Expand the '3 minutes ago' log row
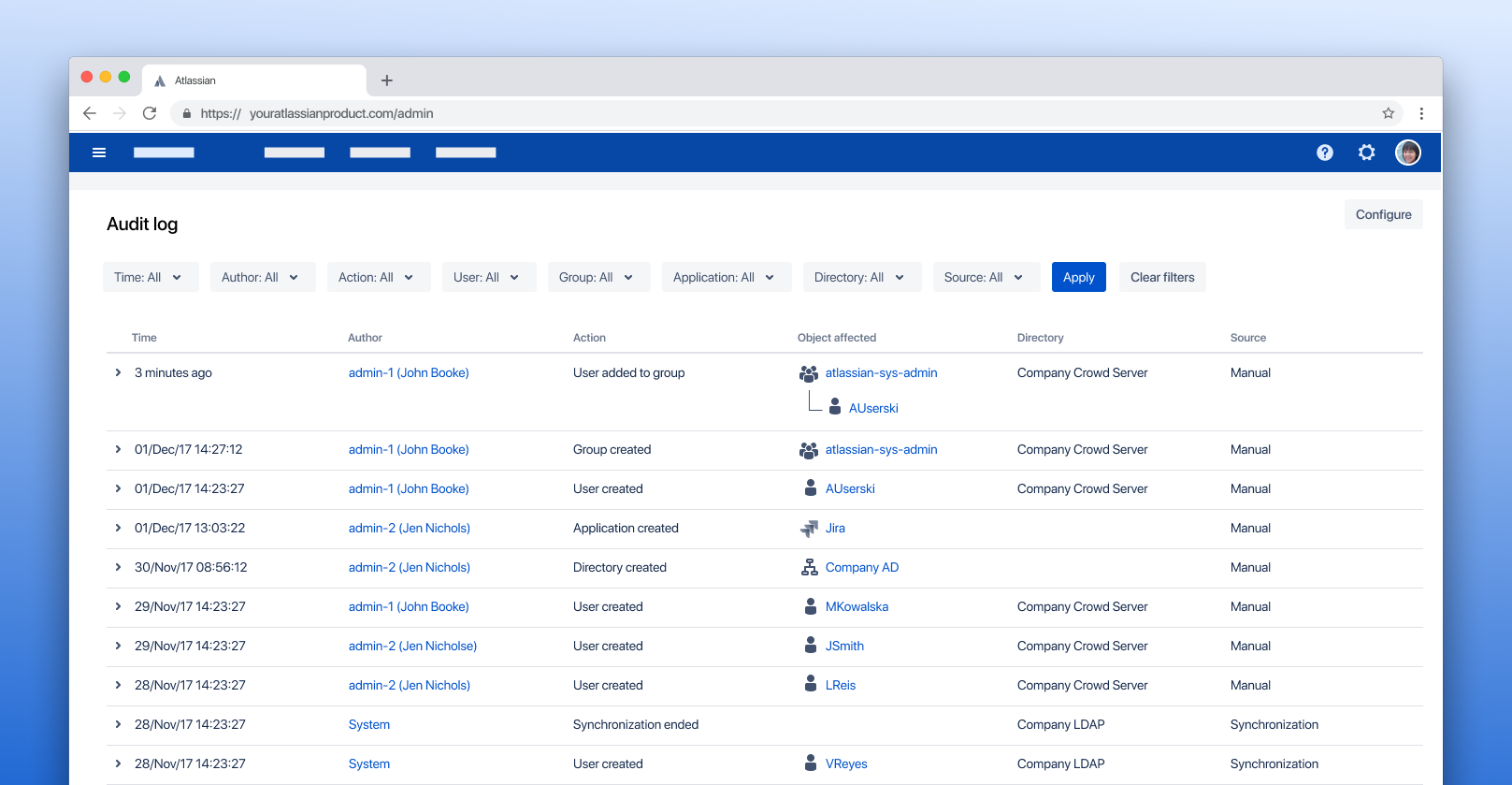 pyautogui.click(x=118, y=372)
